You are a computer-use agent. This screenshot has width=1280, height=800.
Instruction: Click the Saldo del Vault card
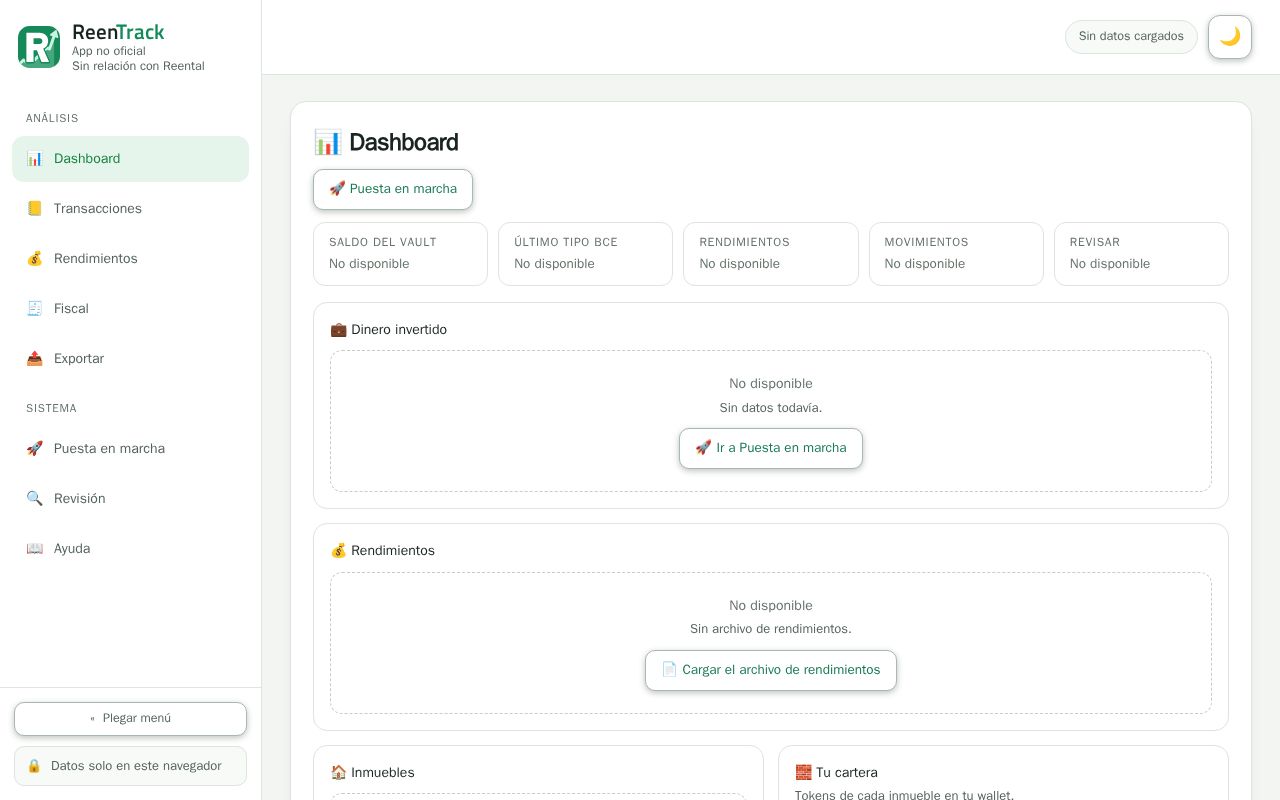pyautogui.click(x=400, y=254)
